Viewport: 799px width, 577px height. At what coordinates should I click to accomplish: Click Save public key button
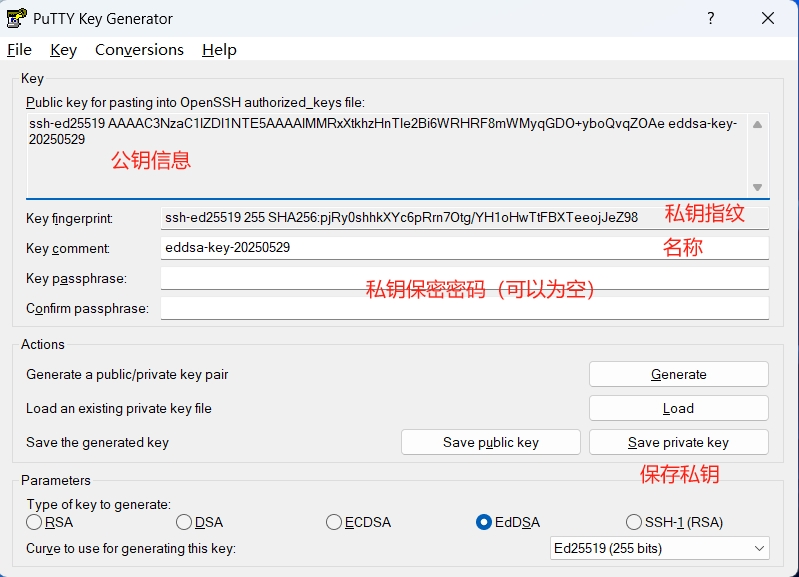click(491, 442)
